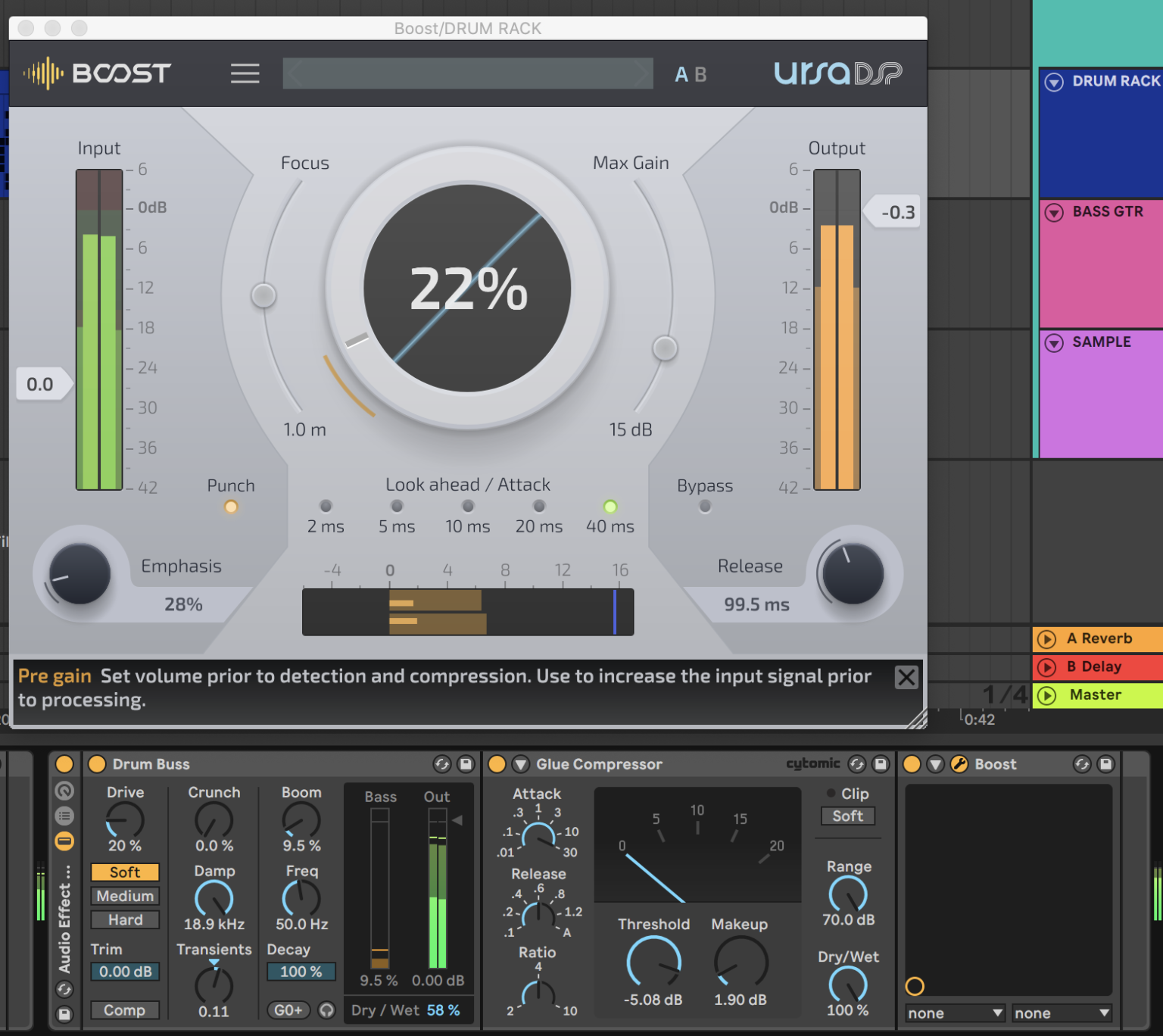This screenshot has width=1163, height=1036.
Task: Click the Decay 100 % field
Action: click(x=301, y=972)
